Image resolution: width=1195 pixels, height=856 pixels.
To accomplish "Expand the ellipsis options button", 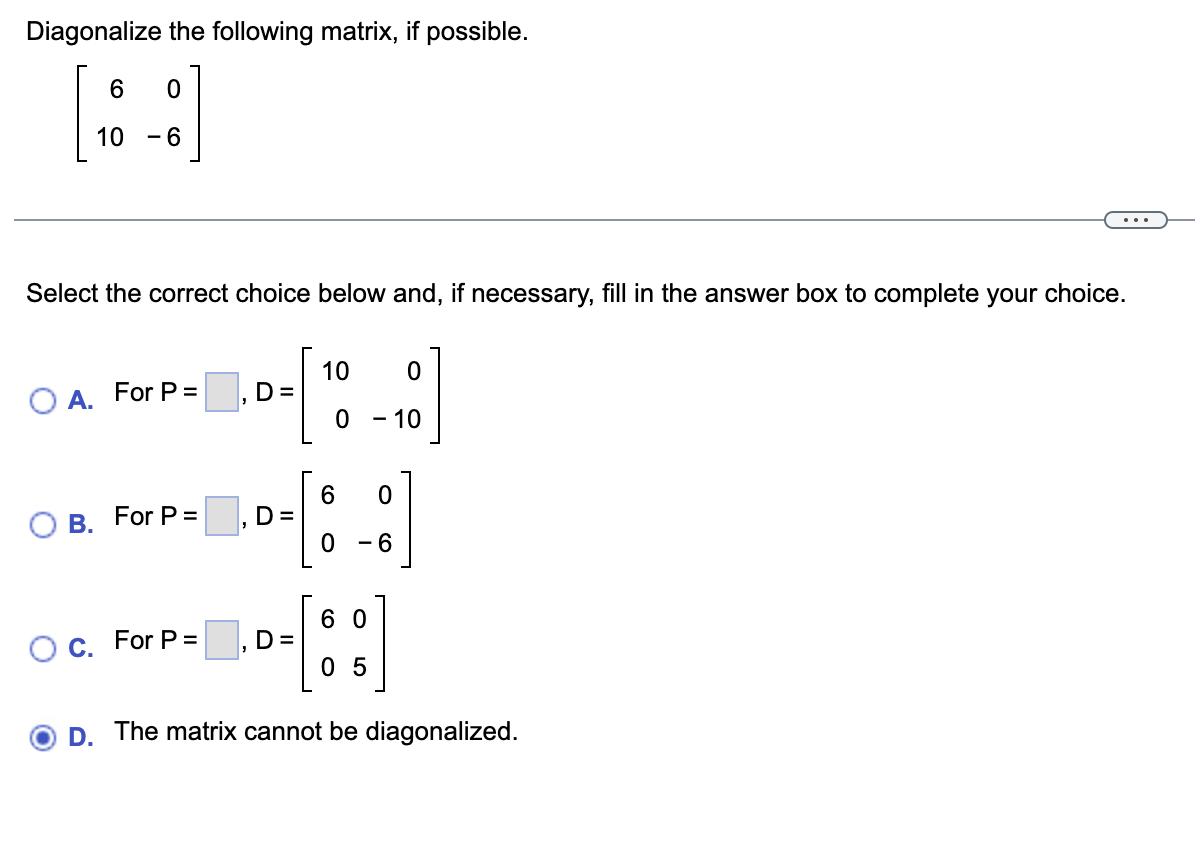I will tap(1135, 219).
